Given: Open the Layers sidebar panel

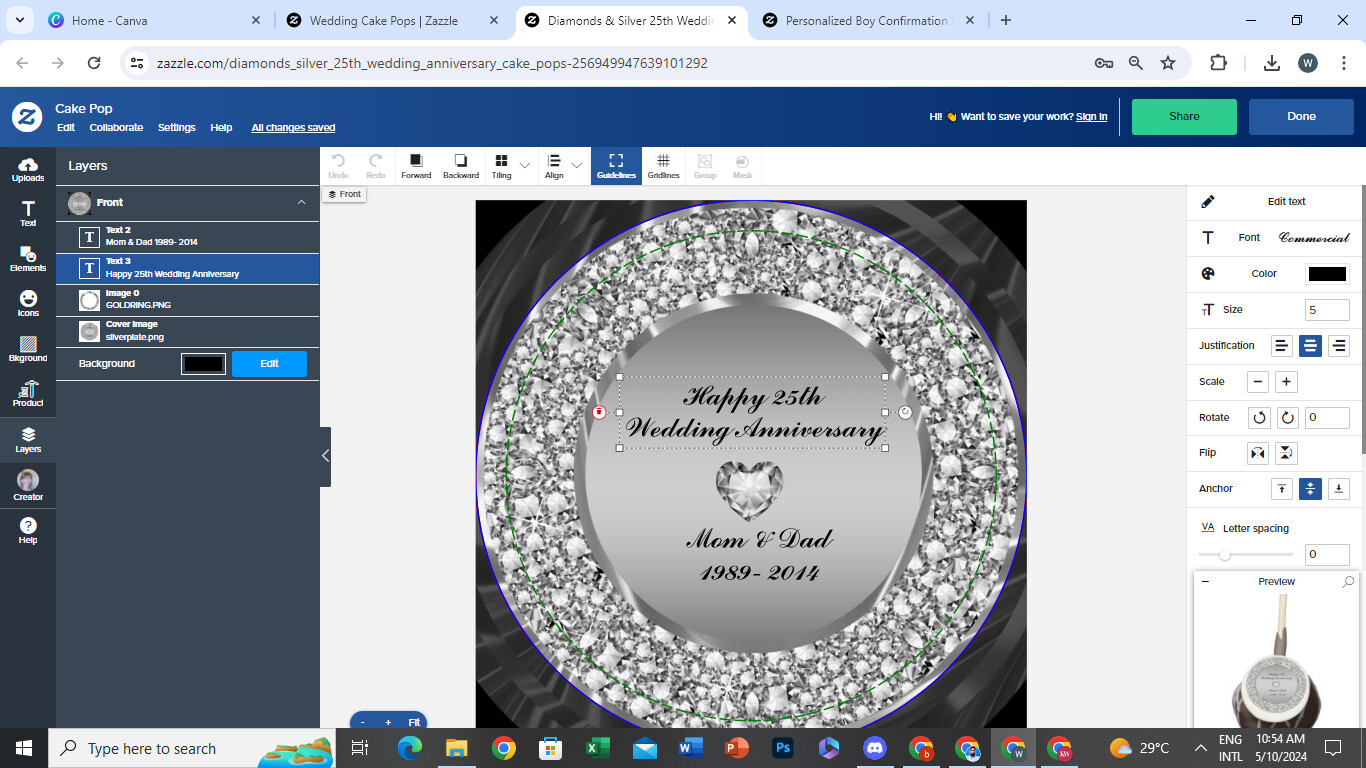Looking at the screenshot, I should [x=28, y=440].
